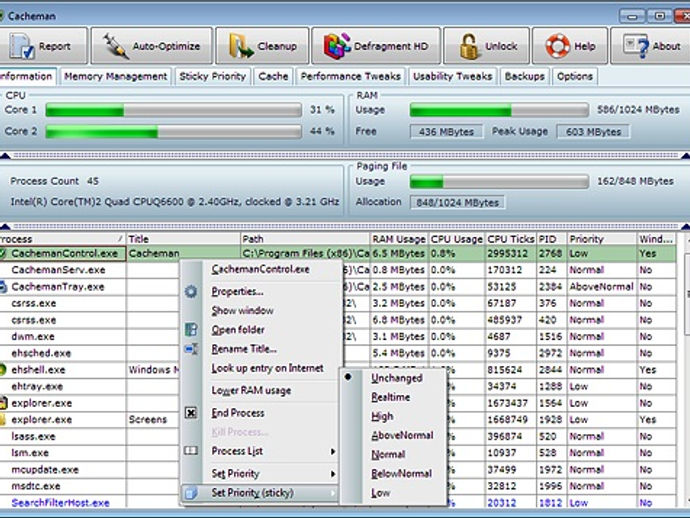Switch to the Memory Management tab
The height and width of the screenshot is (518, 690).
116,77
